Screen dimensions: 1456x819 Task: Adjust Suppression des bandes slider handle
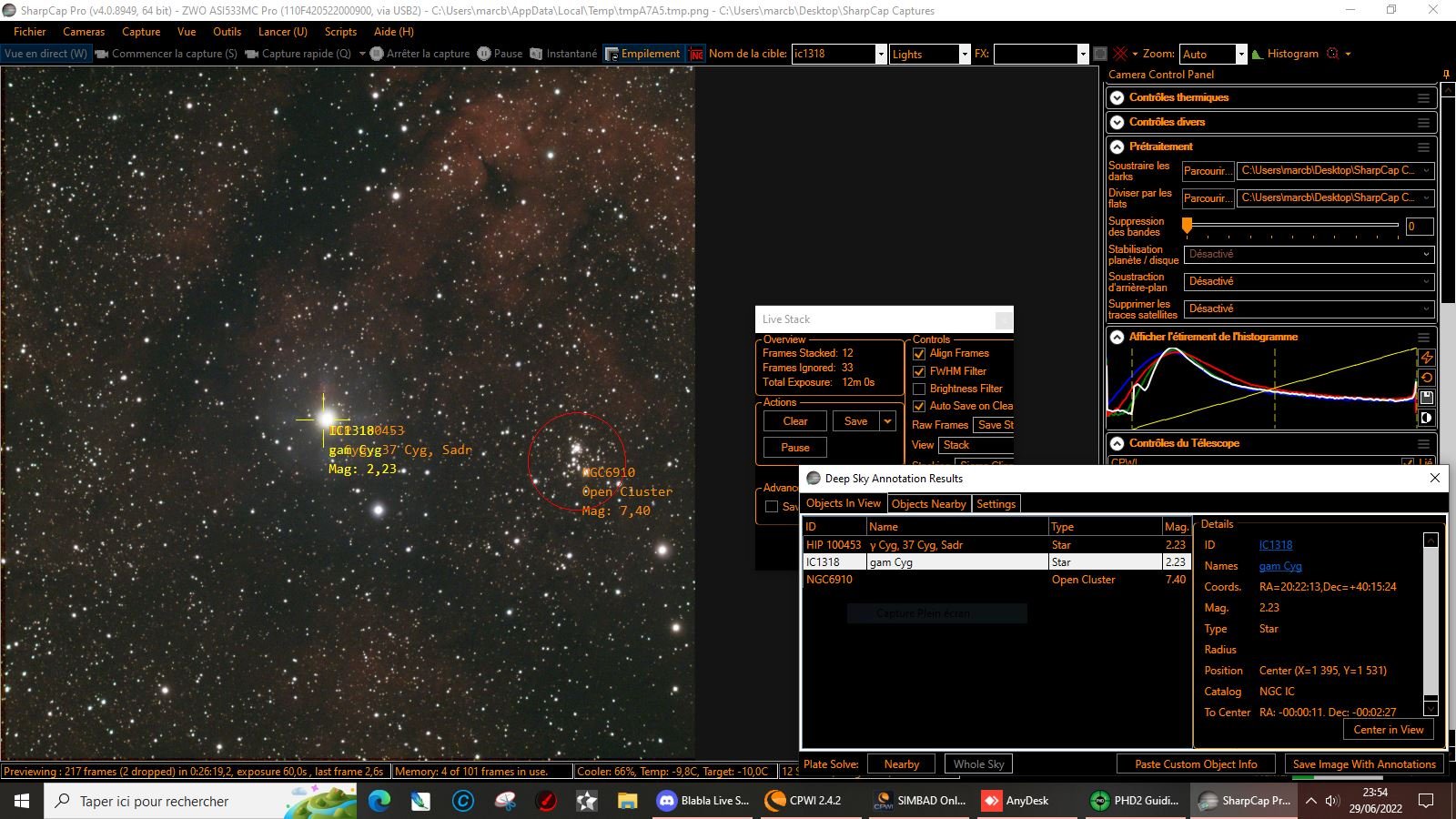(x=1187, y=225)
